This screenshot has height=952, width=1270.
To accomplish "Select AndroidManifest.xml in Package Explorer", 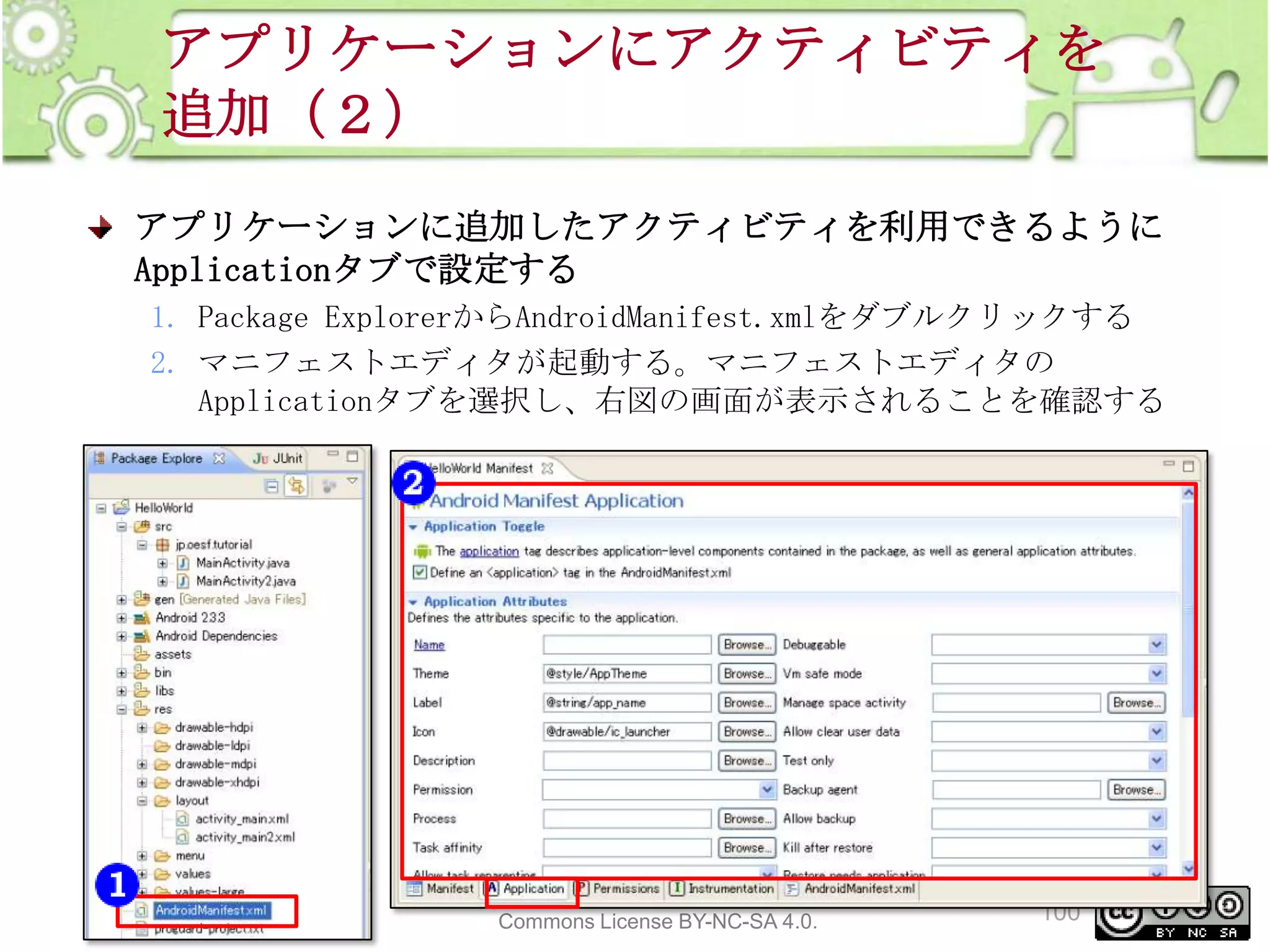I will click(x=211, y=910).
